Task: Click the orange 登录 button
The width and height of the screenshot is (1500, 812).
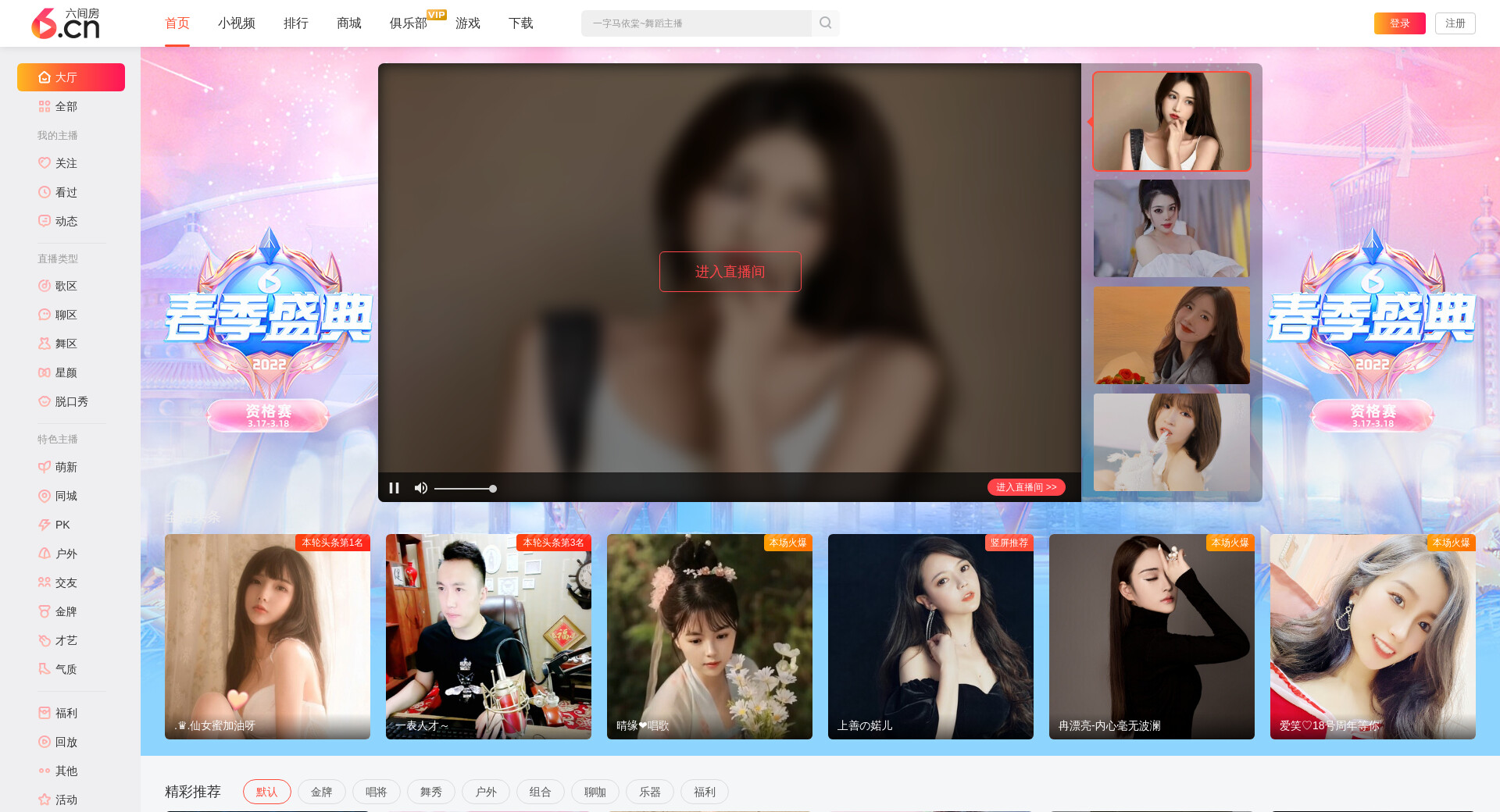Action: click(1399, 23)
